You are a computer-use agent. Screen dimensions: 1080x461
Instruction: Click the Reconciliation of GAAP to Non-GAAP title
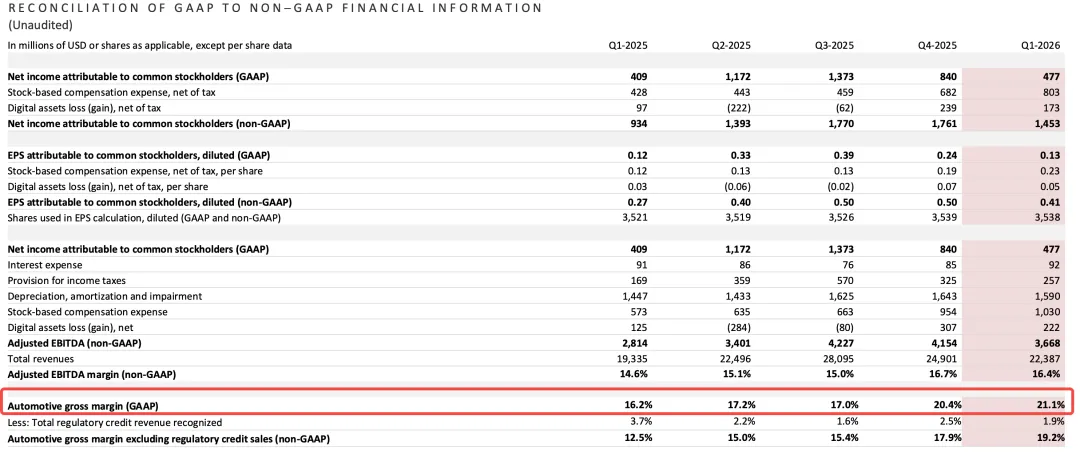pyautogui.click(x=275, y=8)
